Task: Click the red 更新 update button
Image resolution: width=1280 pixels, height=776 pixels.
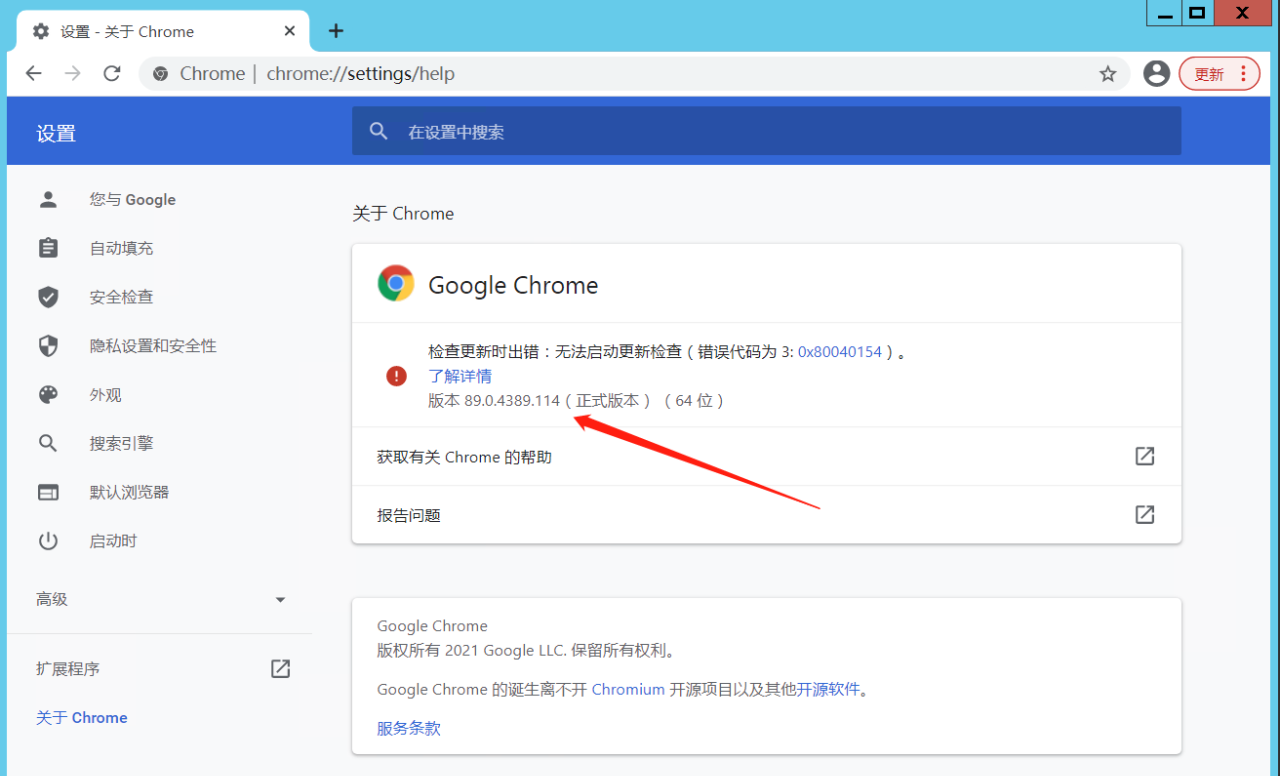Action: pyautogui.click(x=1219, y=74)
